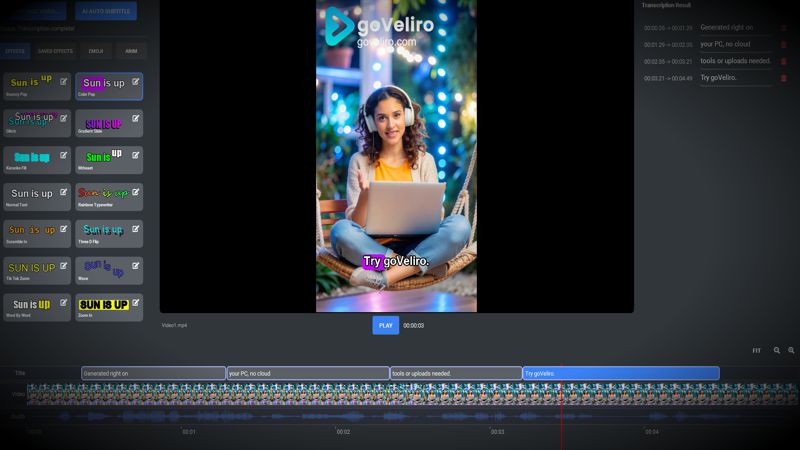
Task: Click the 00:04 mark on the timeline ruler
Action: (x=652, y=432)
